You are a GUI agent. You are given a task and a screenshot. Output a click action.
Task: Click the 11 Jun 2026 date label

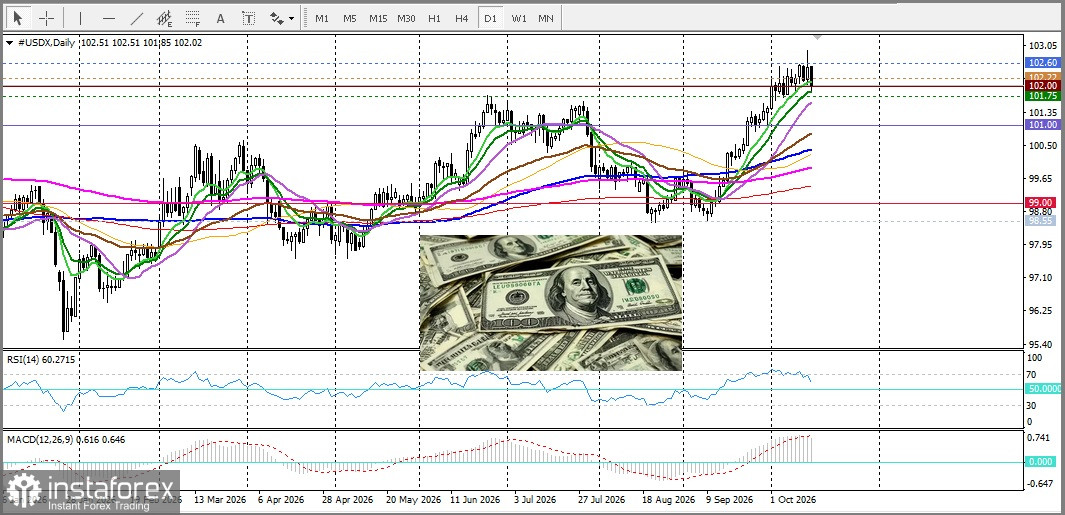coord(474,499)
